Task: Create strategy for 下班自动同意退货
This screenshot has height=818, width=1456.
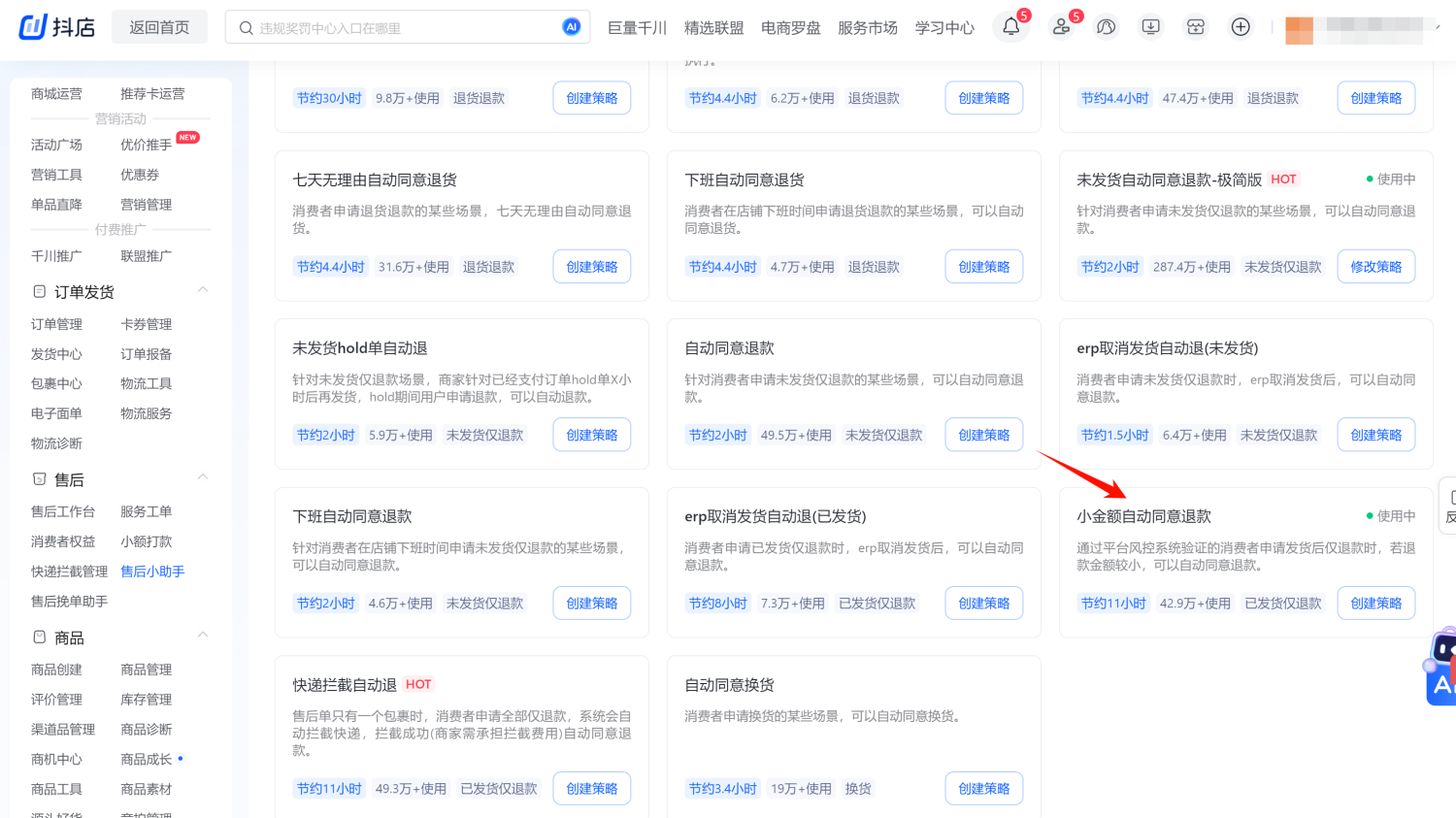Action: 984,267
